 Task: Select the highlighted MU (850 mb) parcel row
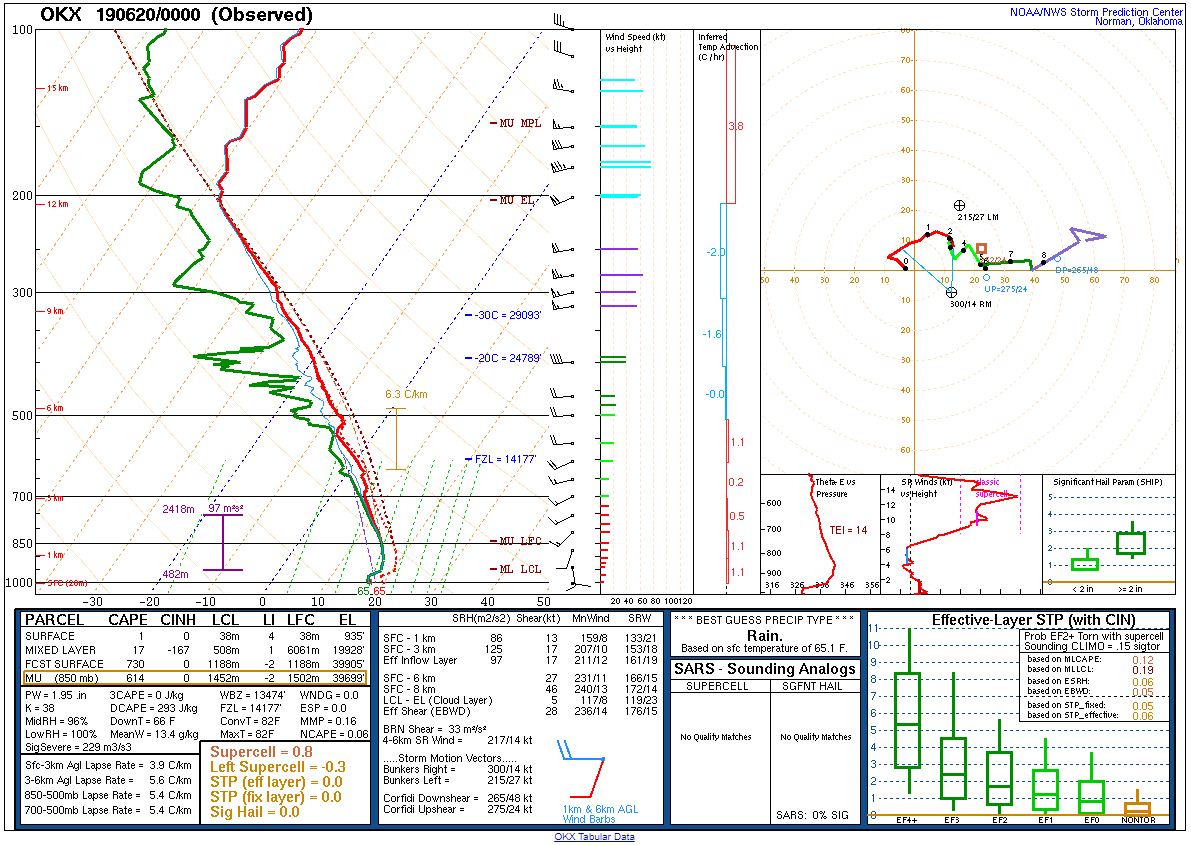194,679
